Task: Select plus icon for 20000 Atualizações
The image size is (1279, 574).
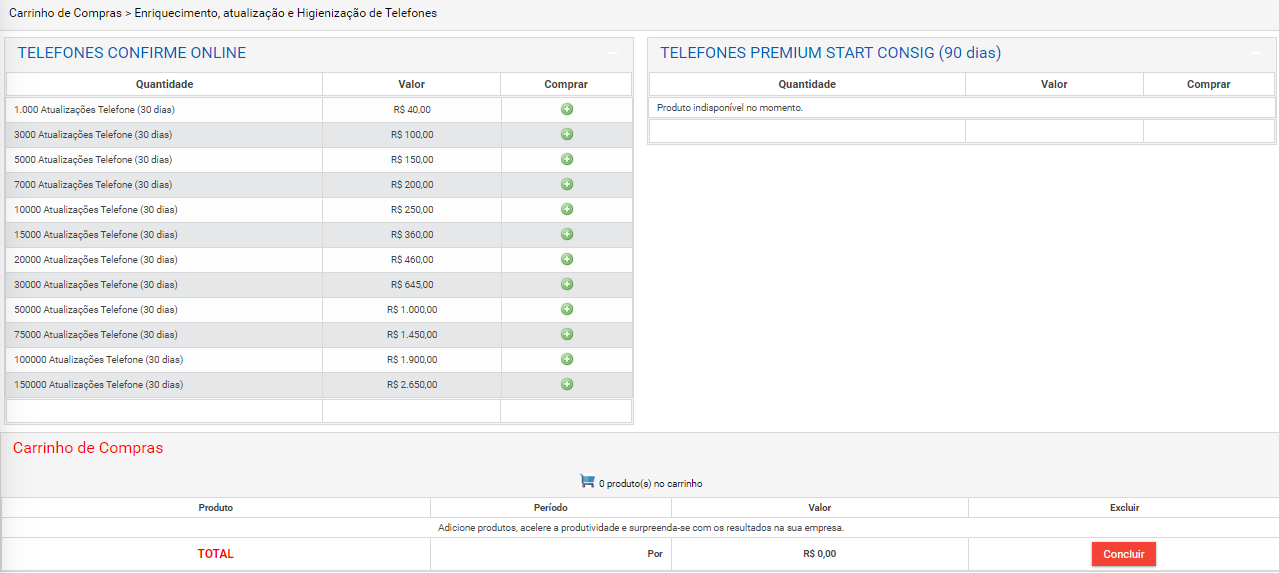Action: click(567, 259)
